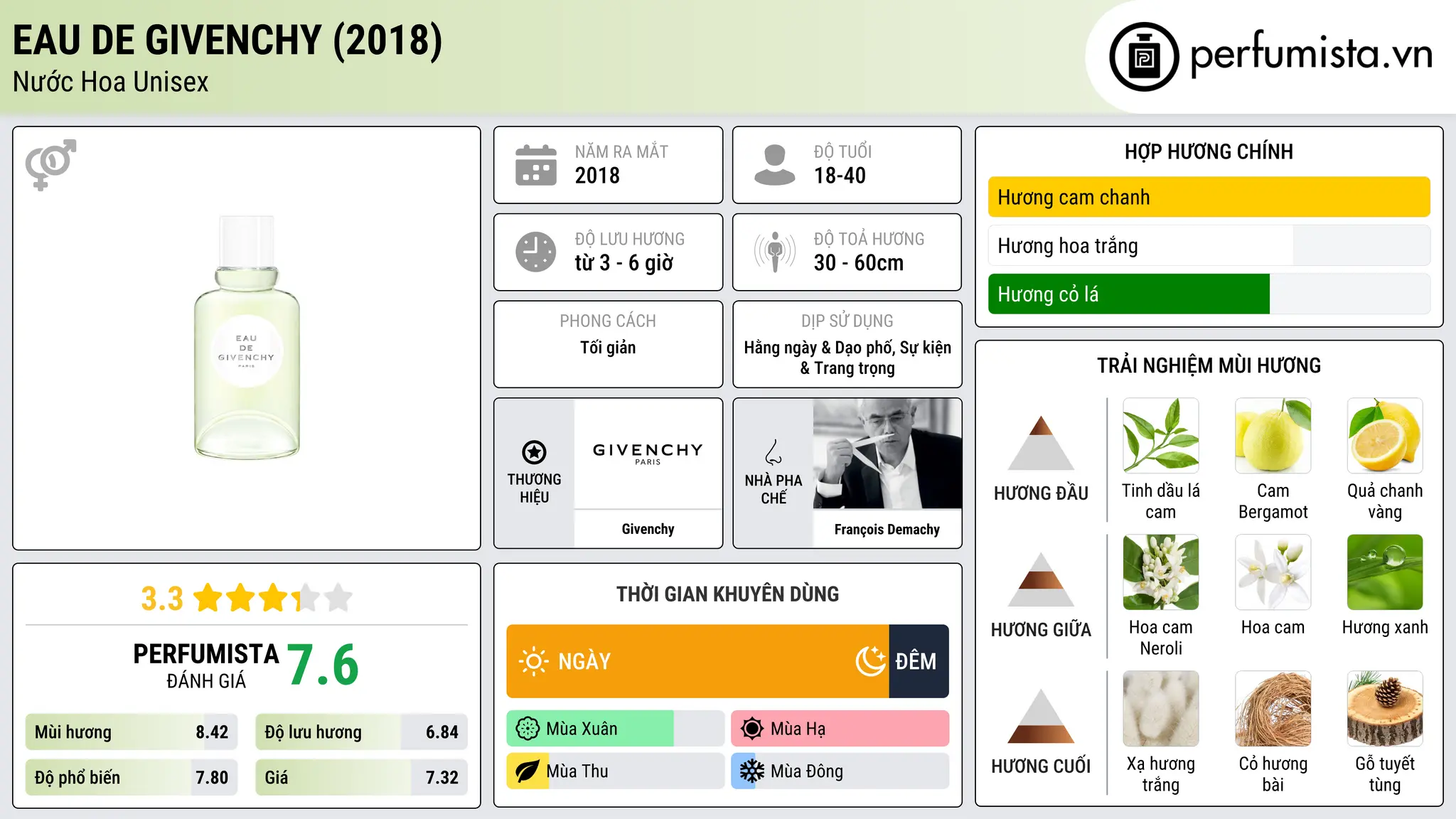The height and width of the screenshot is (819, 1456).
Task: Select the Quả chanh vàng lemon image
Action: tap(1385, 436)
